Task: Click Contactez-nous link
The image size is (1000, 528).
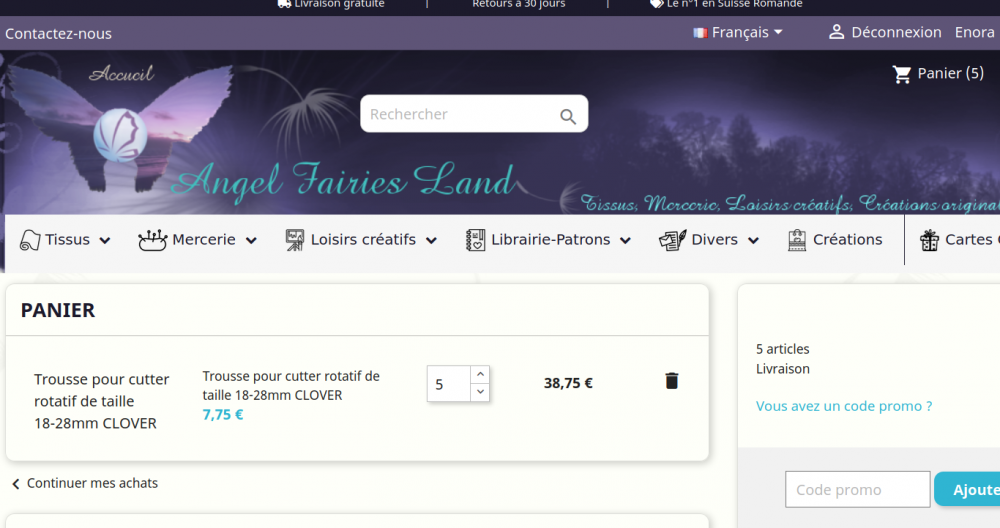Action: (x=58, y=34)
